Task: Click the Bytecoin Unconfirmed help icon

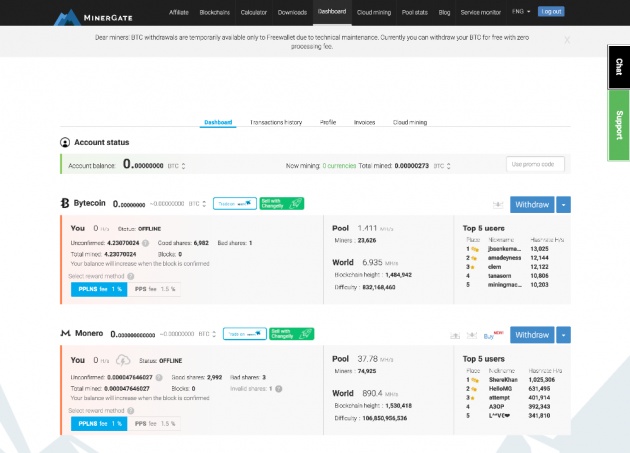Action: click(145, 243)
